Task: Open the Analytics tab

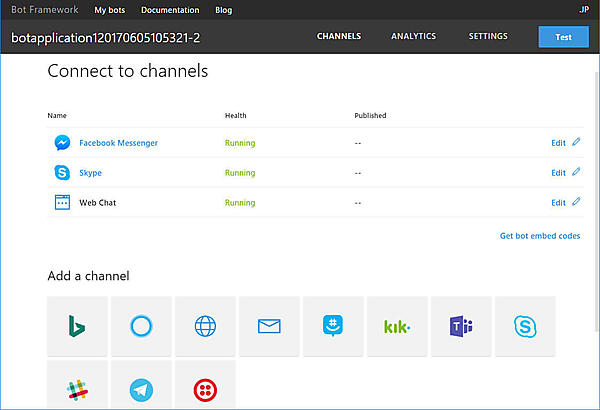Action: coord(413,36)
